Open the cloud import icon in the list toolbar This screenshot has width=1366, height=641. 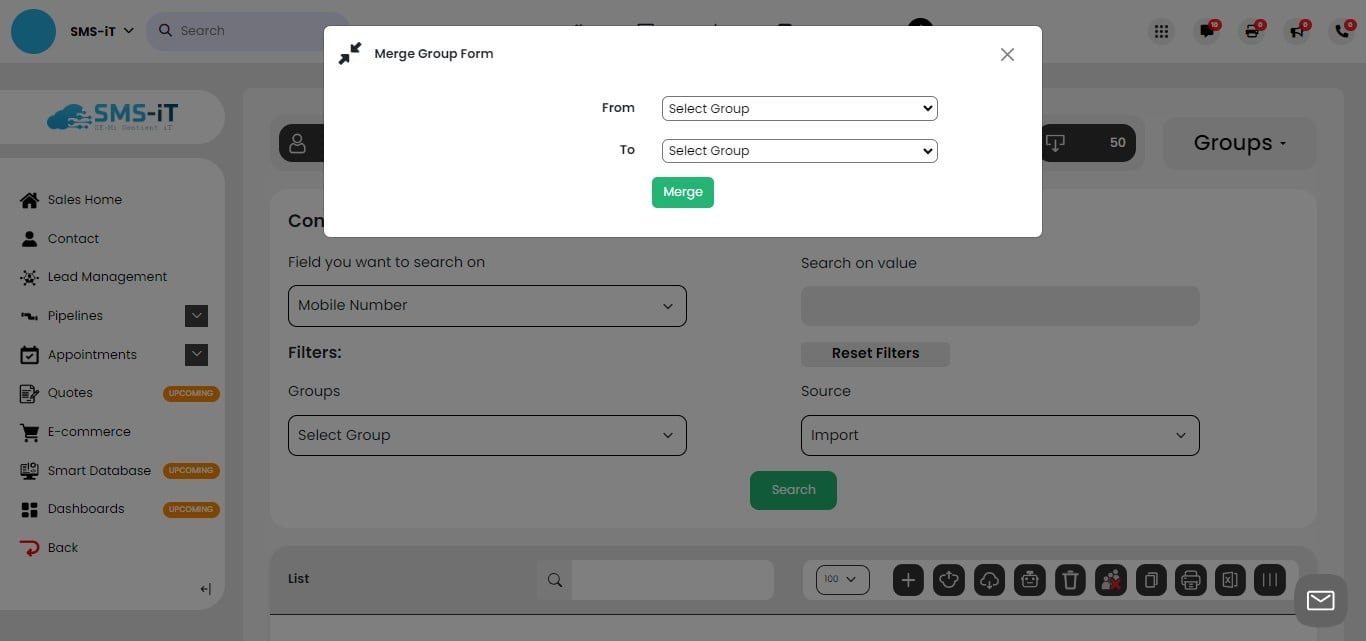coord(989,580)
